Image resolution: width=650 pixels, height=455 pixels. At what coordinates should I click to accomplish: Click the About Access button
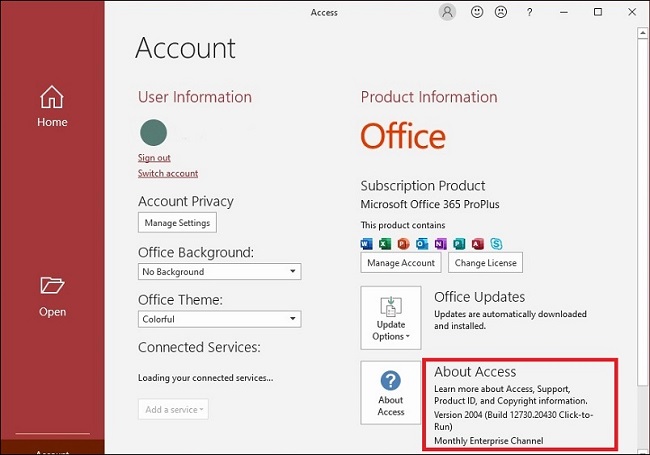click(391, 392)
